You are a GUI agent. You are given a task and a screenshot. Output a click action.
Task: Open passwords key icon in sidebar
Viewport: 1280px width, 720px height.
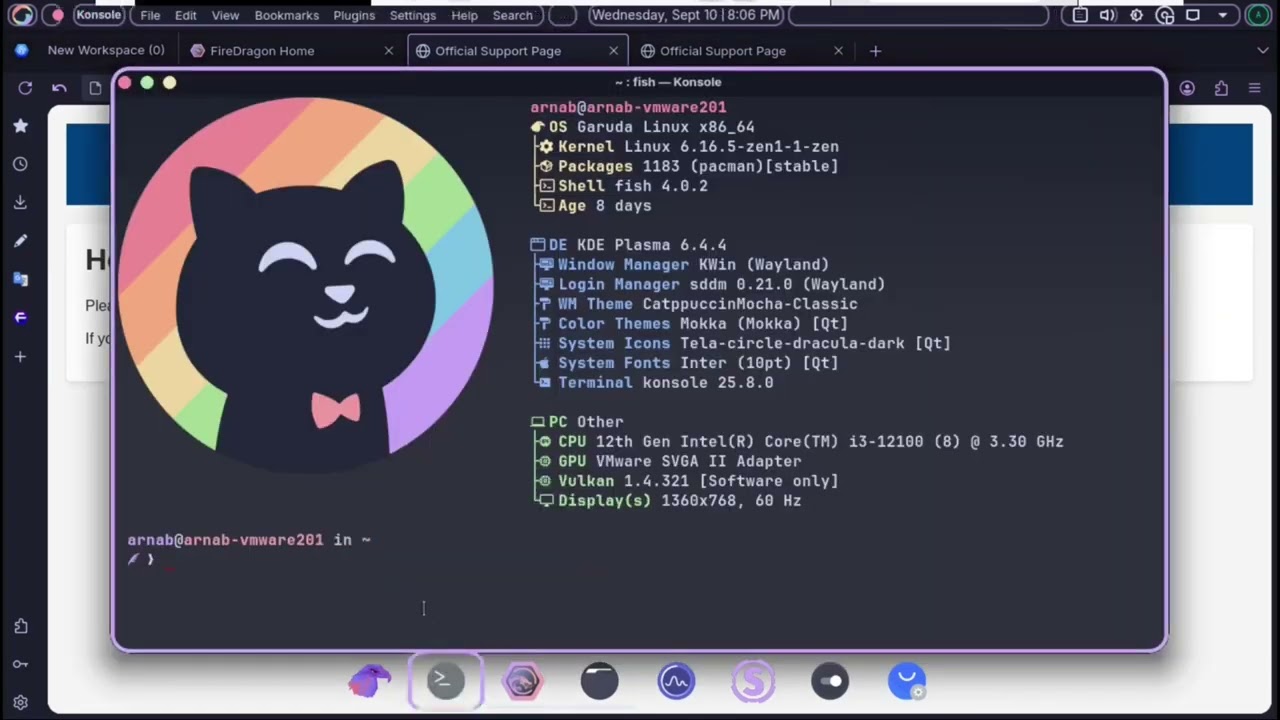[x=20, y=664]
